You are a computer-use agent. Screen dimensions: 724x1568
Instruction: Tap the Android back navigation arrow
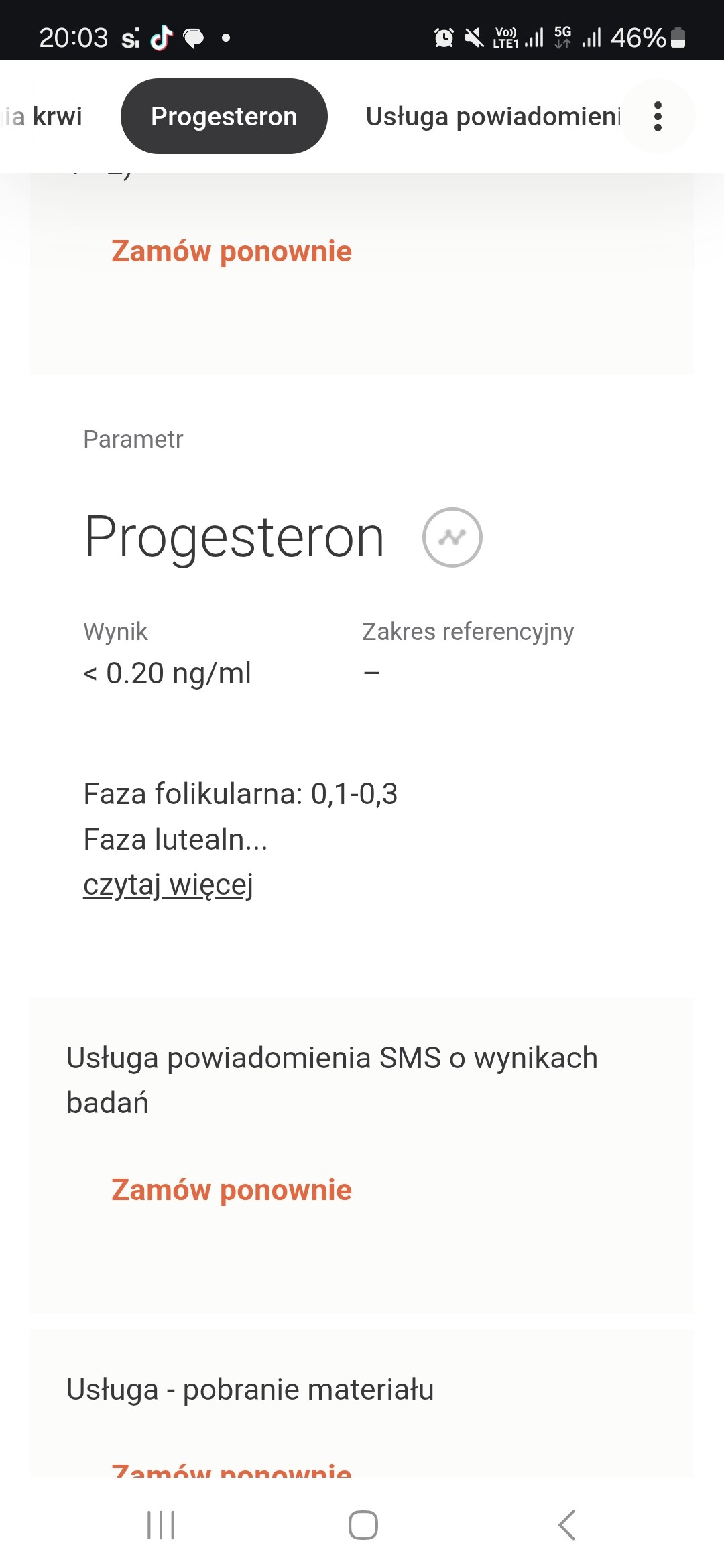click(x=566, y=1525)
